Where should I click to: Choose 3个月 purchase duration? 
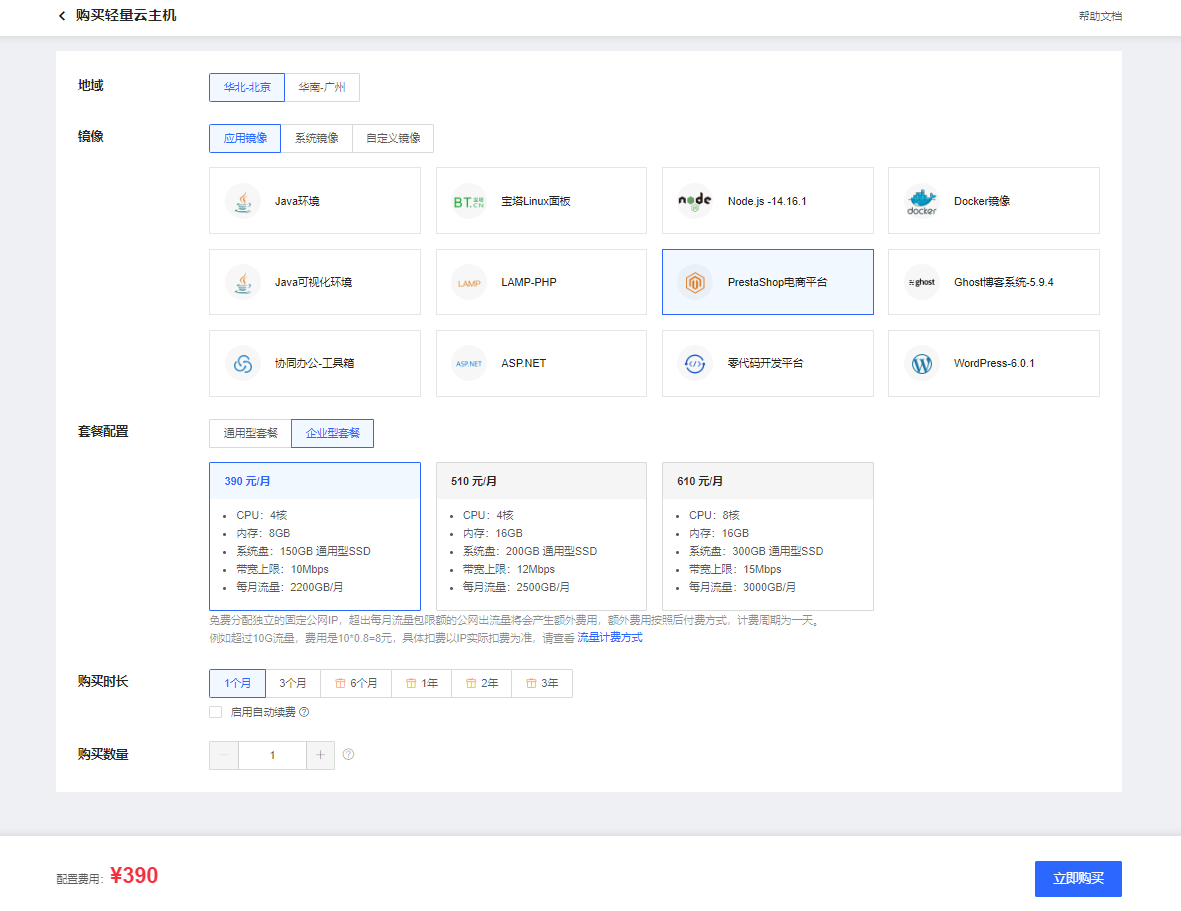pos(293,684)
